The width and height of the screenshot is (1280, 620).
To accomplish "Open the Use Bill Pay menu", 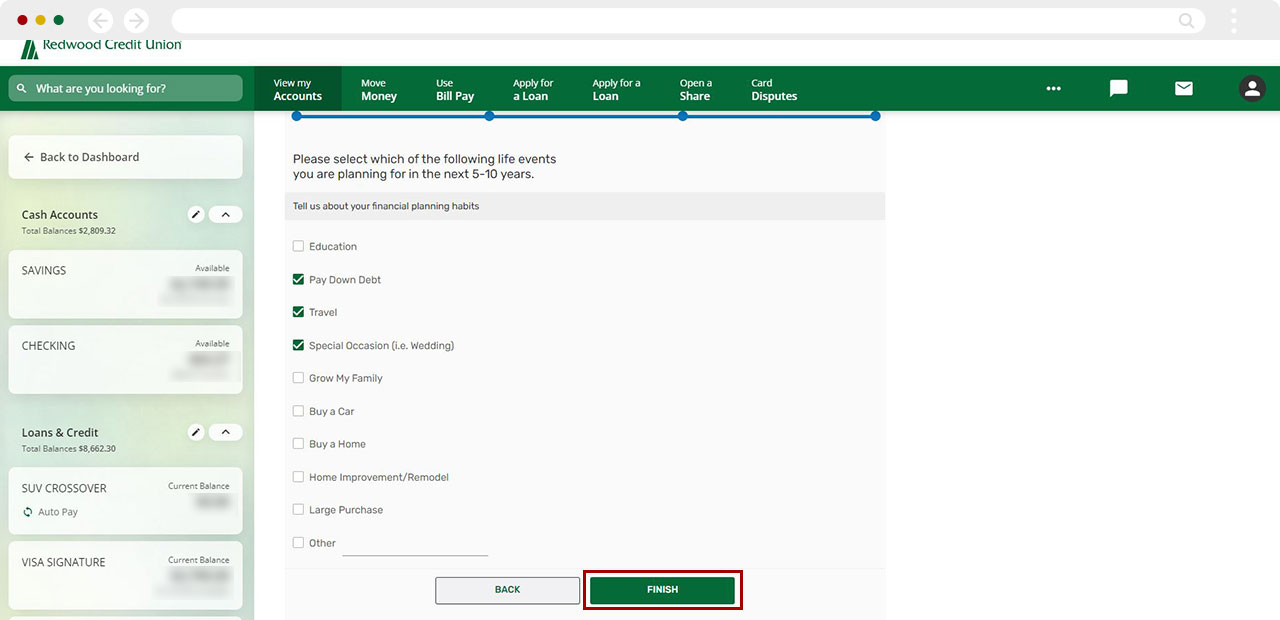I will coord(455,89).
